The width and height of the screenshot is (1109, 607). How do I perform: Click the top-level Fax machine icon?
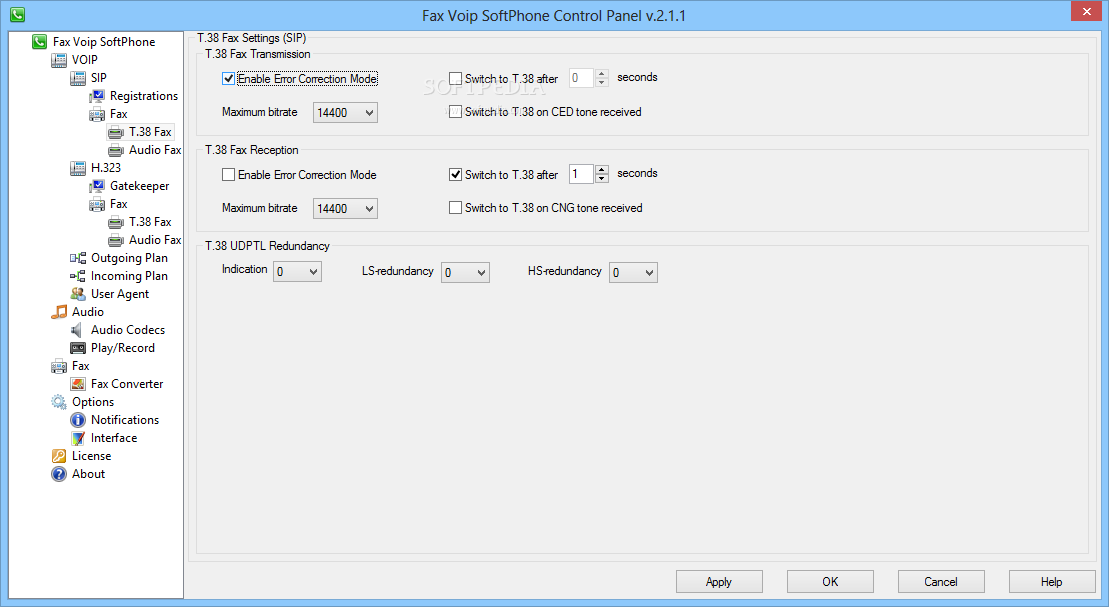[59, 366]
